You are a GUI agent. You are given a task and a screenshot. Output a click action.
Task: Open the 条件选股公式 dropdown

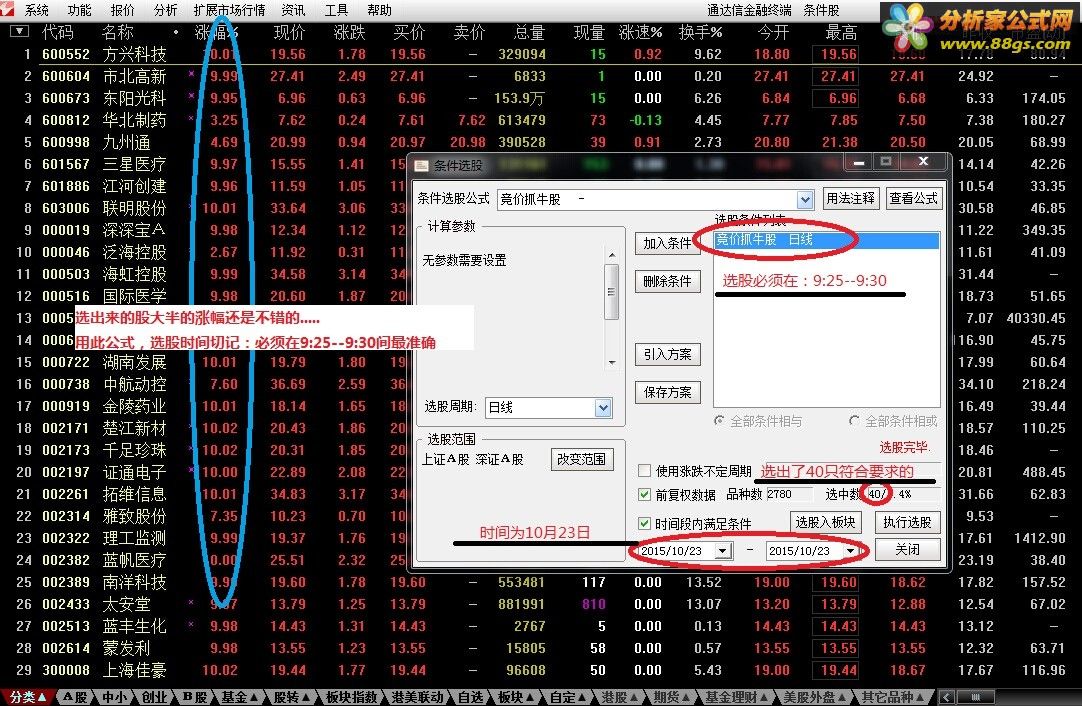click(805, 200)
